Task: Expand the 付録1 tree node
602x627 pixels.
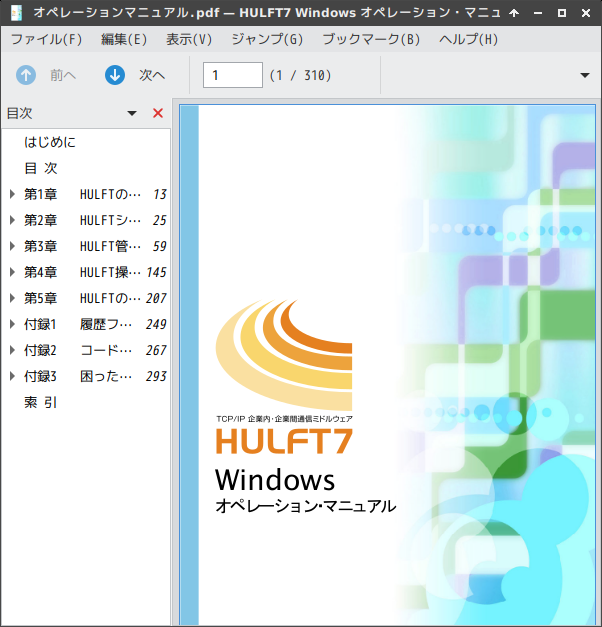Action: tap(12, 324)
